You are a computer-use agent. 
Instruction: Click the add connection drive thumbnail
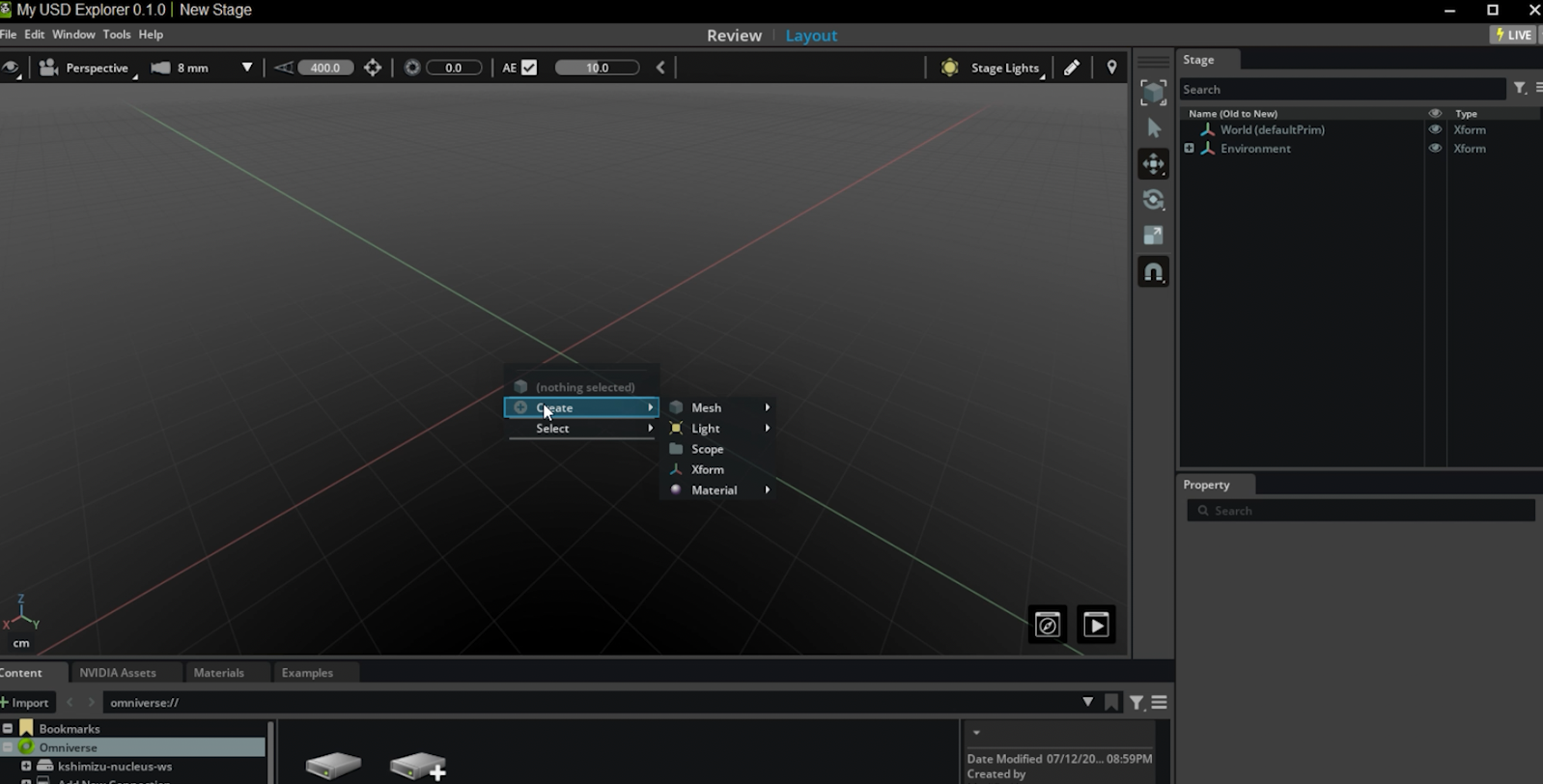point(418,766)
